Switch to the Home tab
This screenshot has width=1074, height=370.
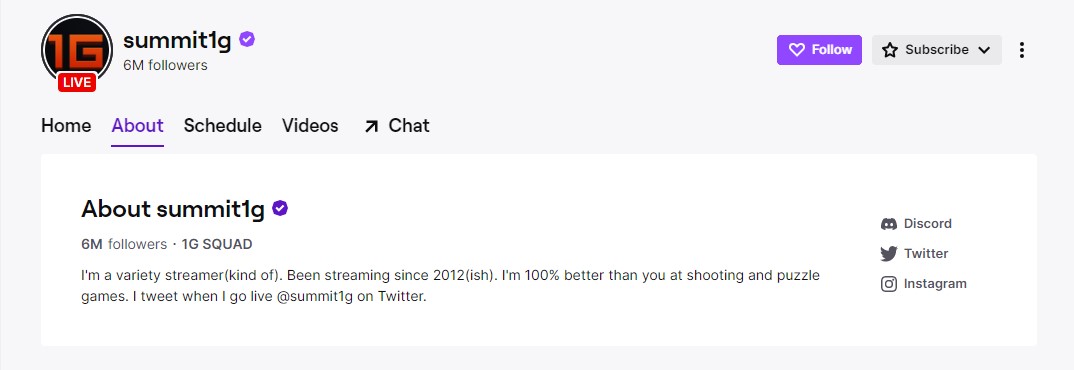coord(66,126)
